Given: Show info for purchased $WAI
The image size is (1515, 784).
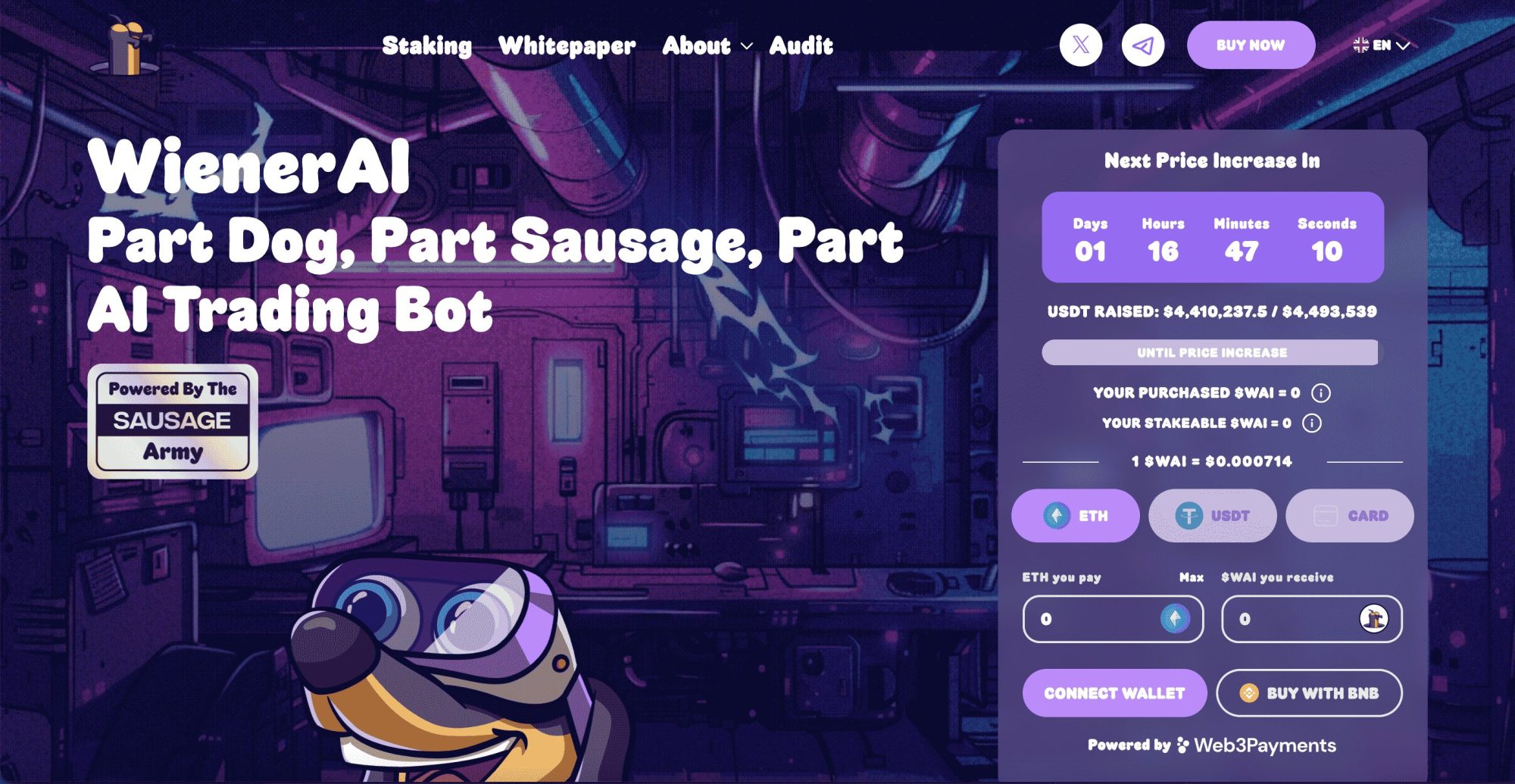Looking at the screenshot, I should click(x=1320, y=392).
